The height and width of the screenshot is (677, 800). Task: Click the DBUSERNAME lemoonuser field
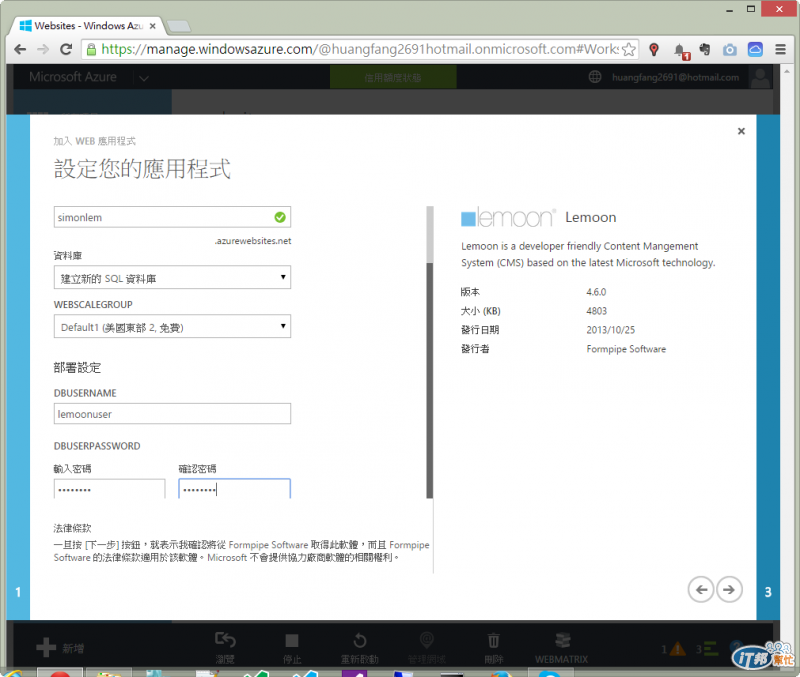[x=172, y=414]
